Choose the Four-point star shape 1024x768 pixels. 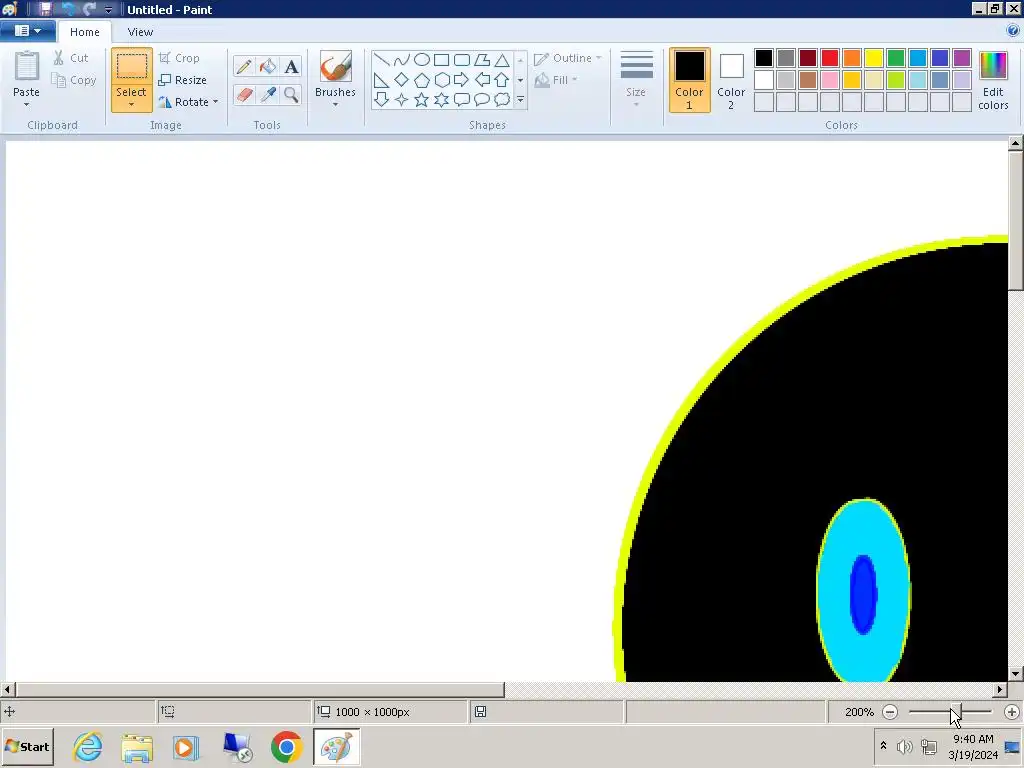(402, 100)
